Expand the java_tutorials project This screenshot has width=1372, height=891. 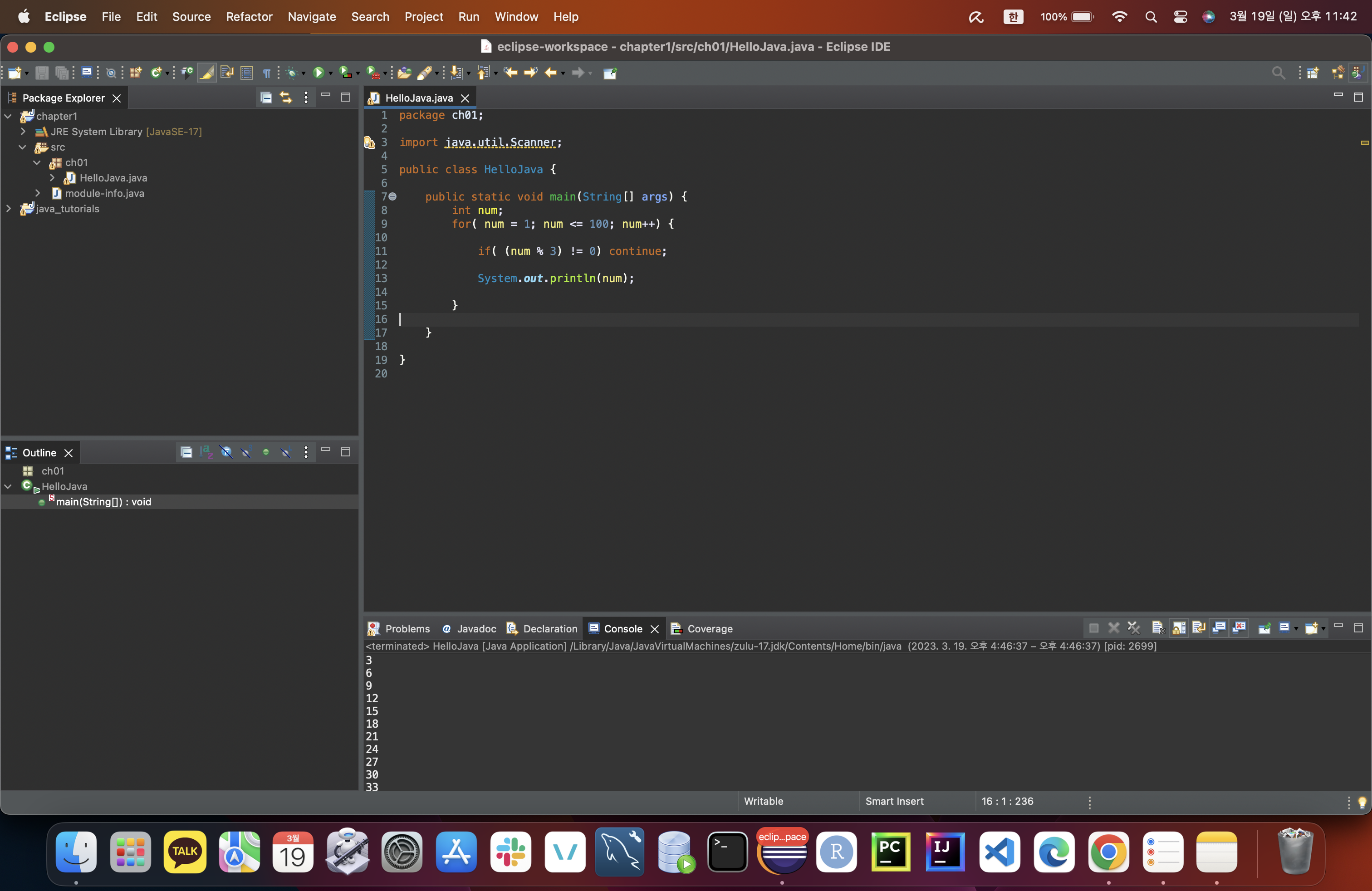pyautogui.click(x=9, y=209)
